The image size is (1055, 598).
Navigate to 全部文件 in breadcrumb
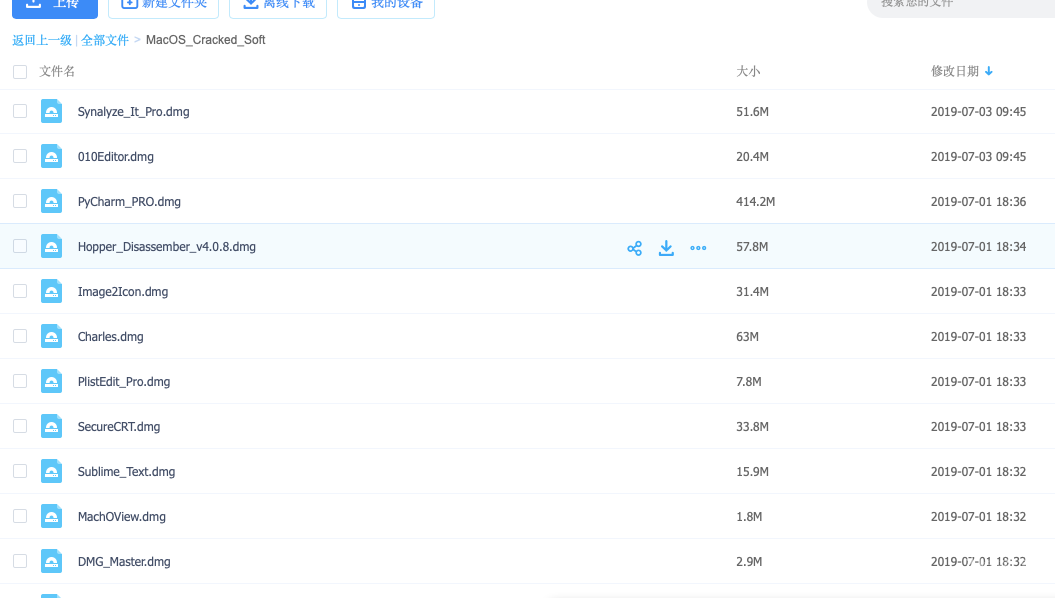click(104, 40)
